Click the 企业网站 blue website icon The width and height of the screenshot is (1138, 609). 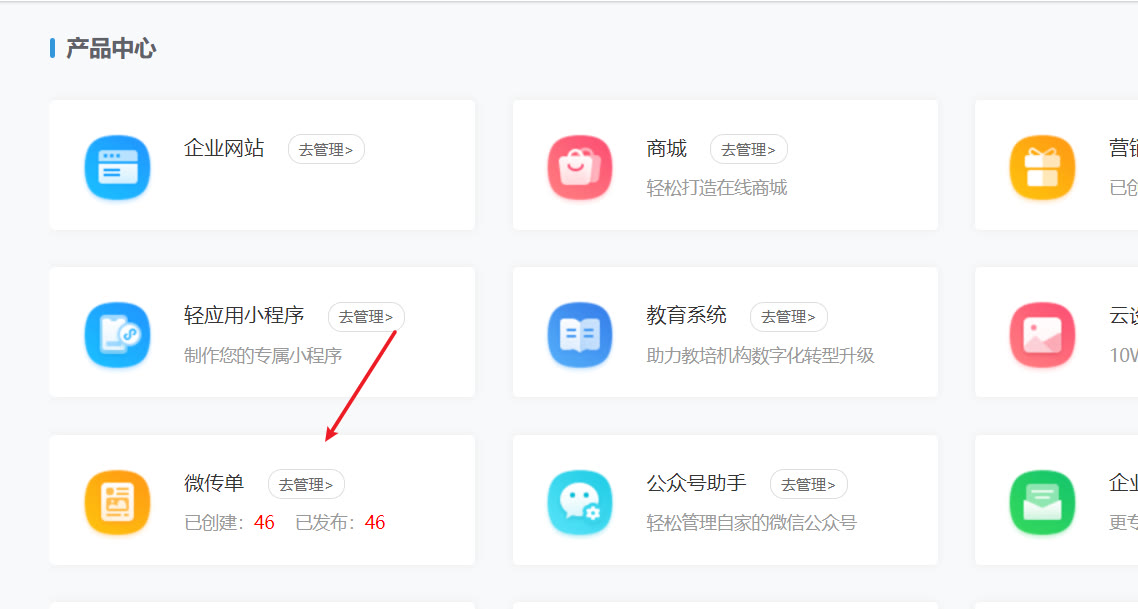(117, 165)
